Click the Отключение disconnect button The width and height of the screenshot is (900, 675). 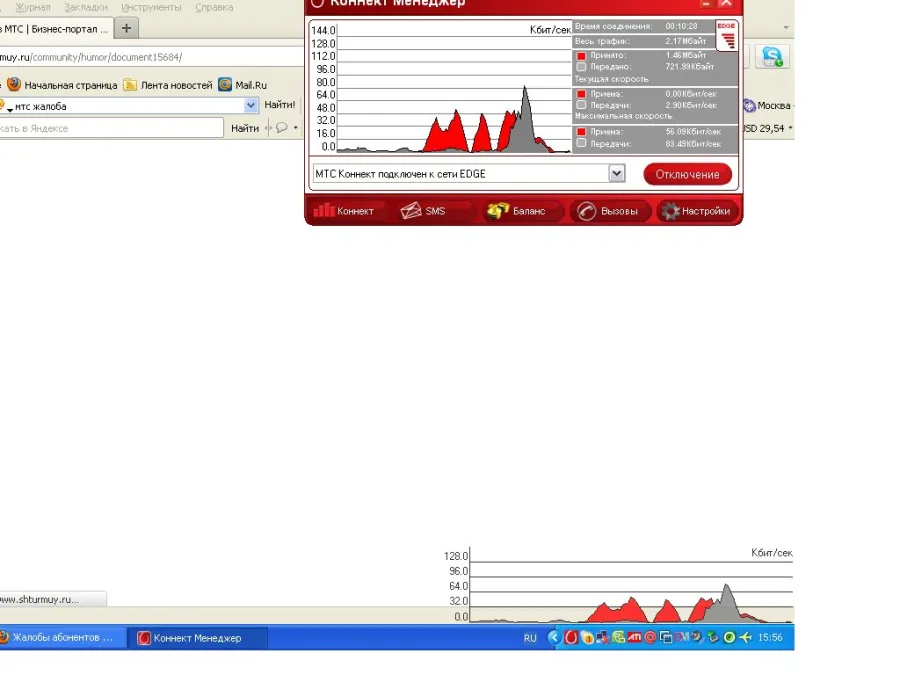tap(688, 174)
